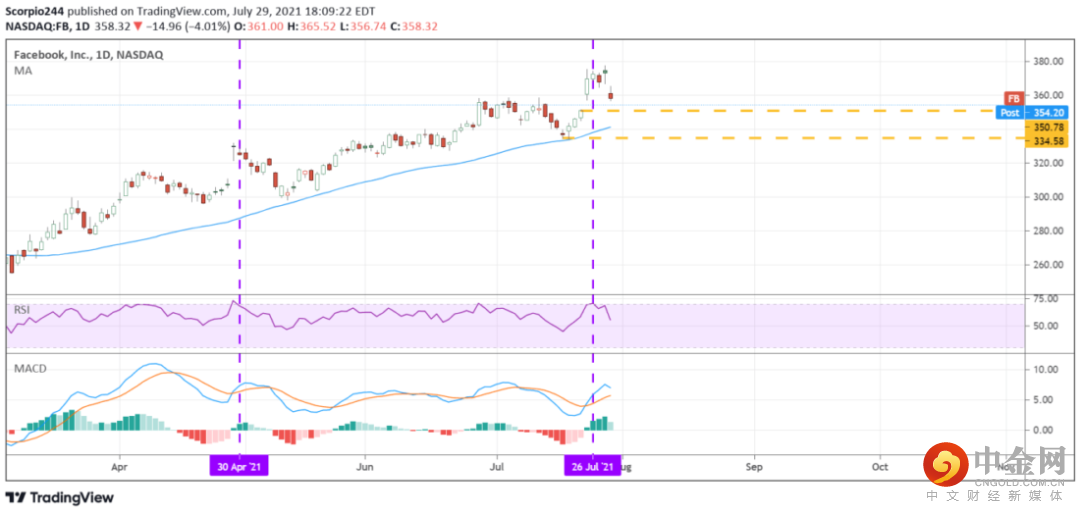Click the 260.00 price axis label
This screenshot has height=514, width=1080.
point(1046,265)
